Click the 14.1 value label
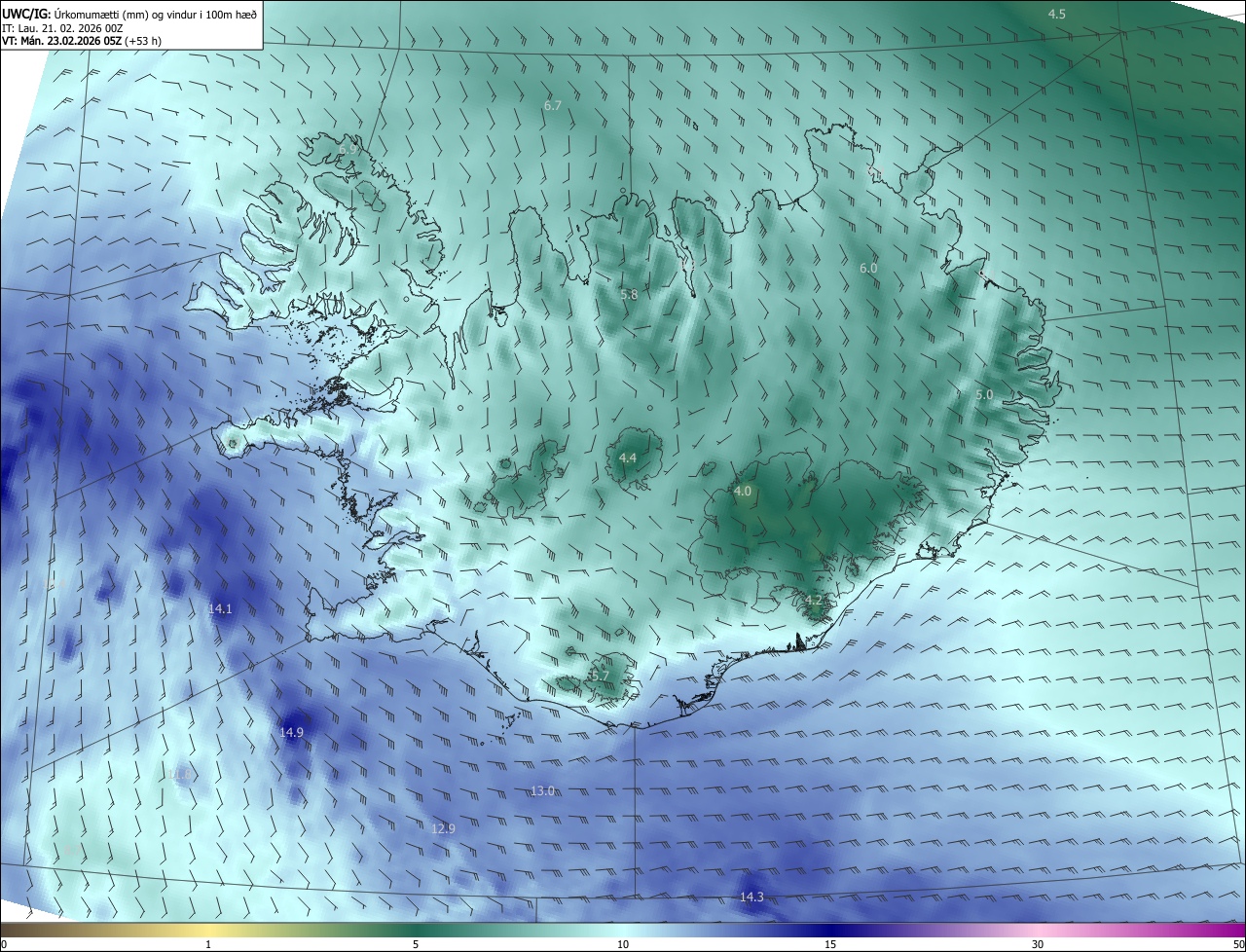Screen dimensions: 1246x952 point(220,608)
